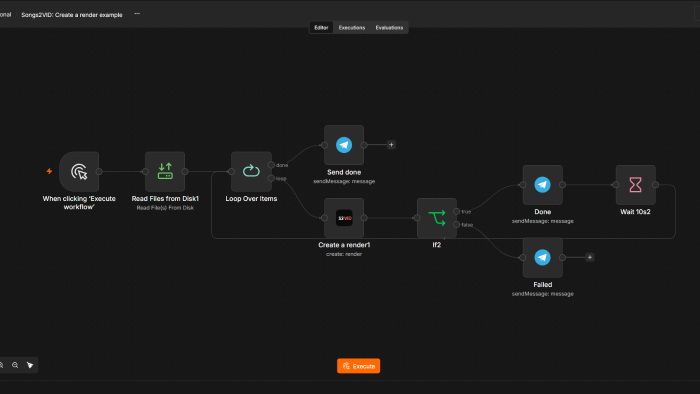Switch to the Executions tab
The width and height of the screenshot is (700, 394).
(x=352, y=28)
